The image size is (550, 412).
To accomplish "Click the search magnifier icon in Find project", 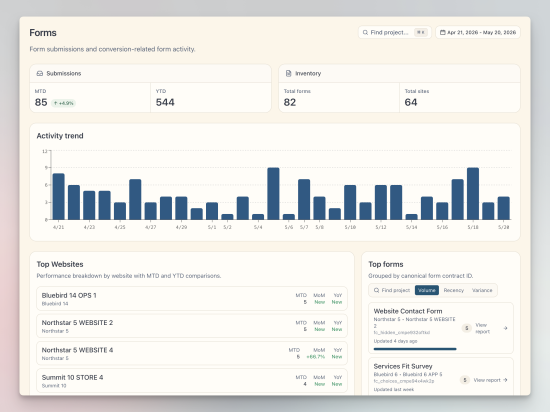I will pyautogui.click(x=365, y=32).
